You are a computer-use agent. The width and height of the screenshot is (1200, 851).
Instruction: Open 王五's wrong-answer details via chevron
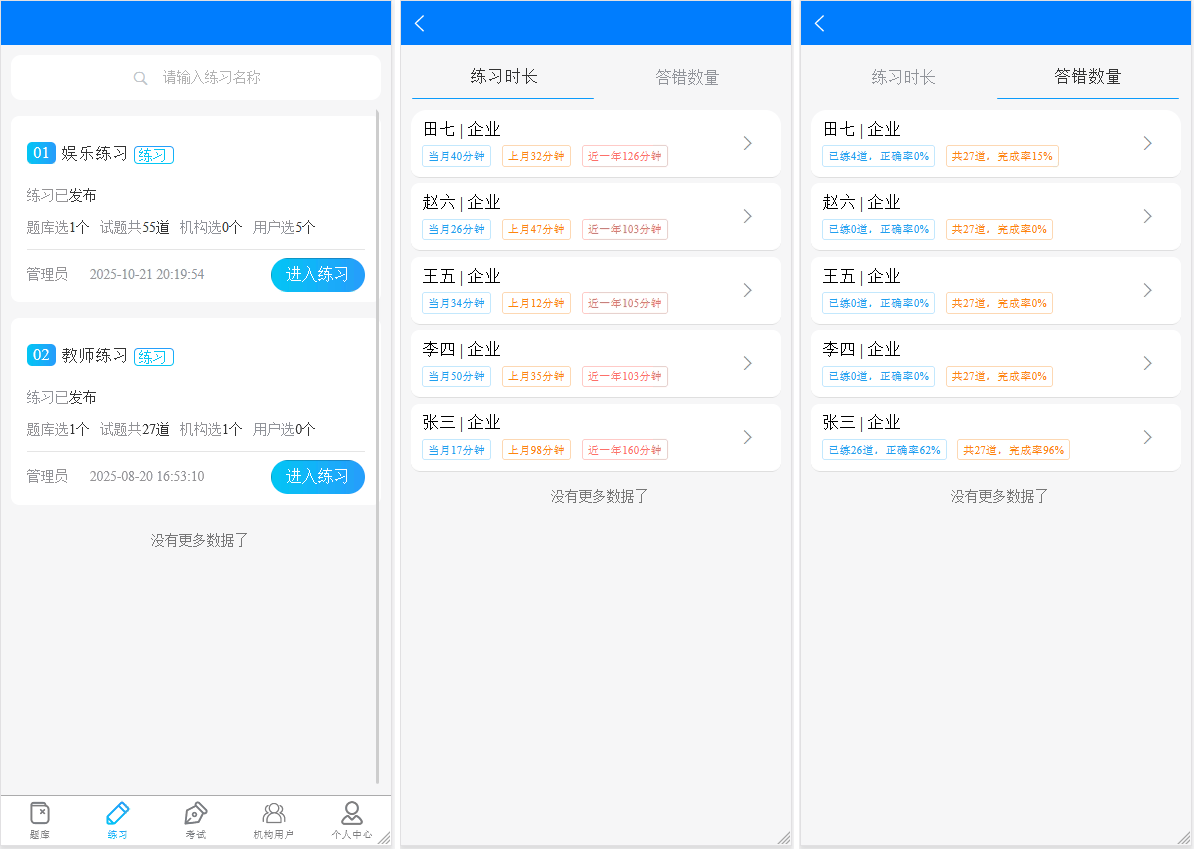(x=1147, y=290)
